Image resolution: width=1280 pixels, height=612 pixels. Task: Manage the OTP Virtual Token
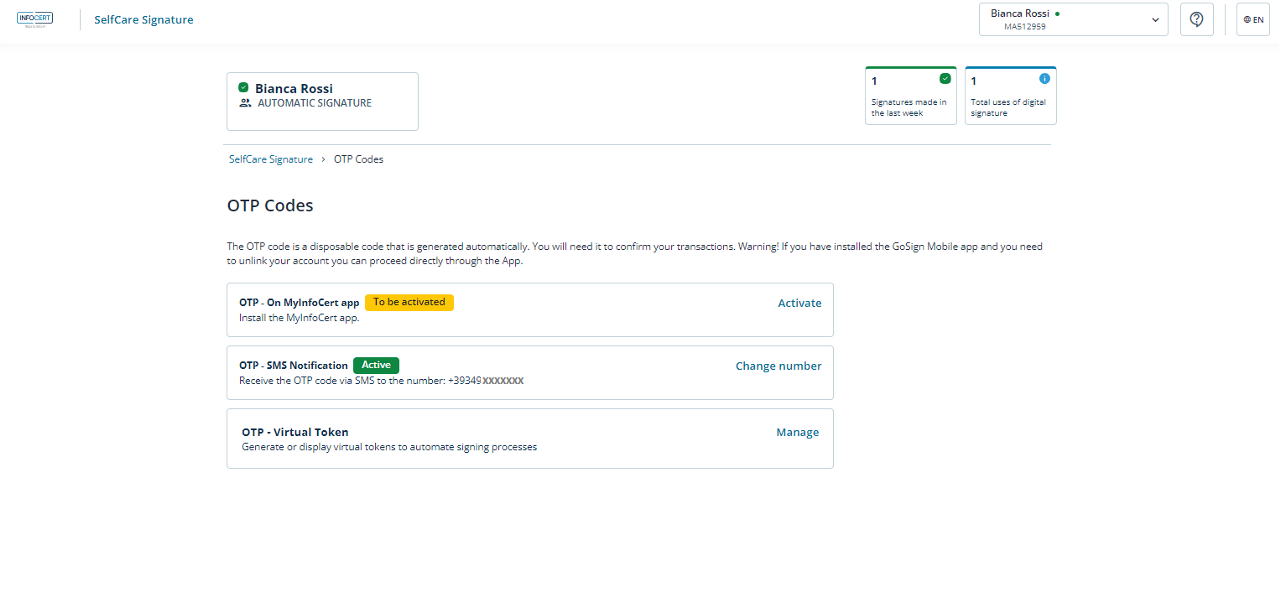(x=798, y=432)
